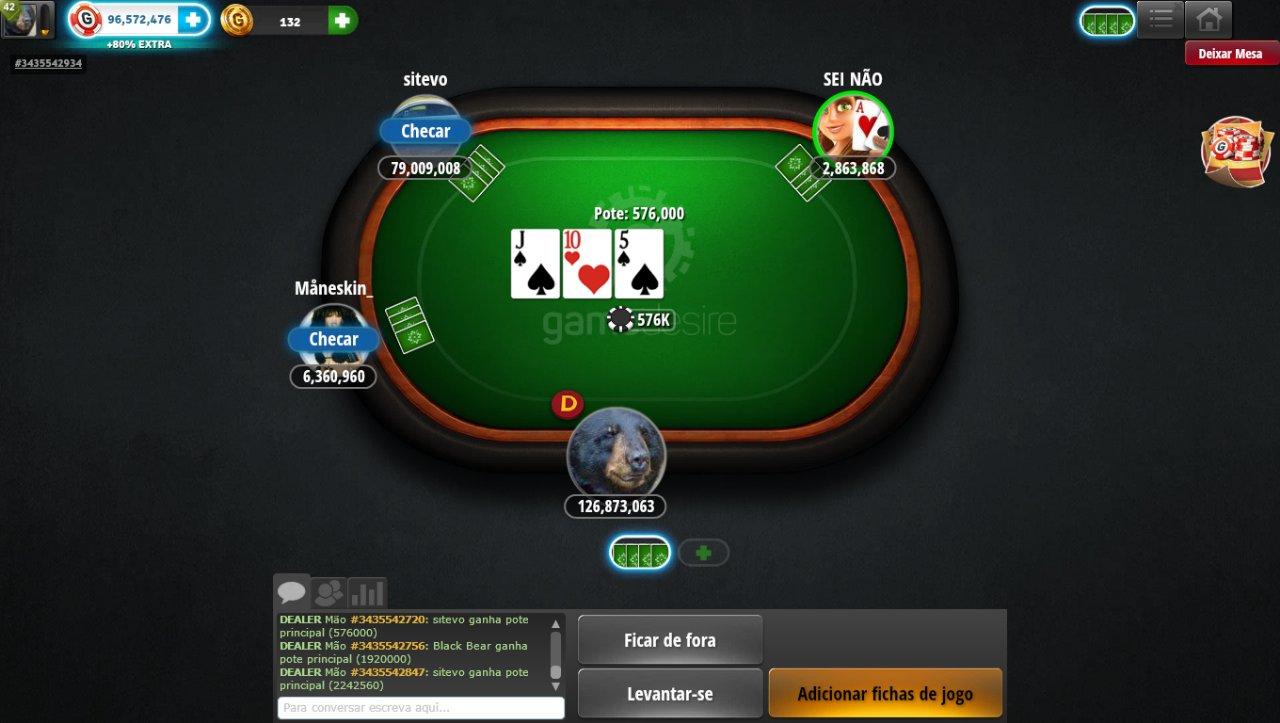This screenshot has height=723, width=1280.
Task: Select the card tables icon at top right
Action: pyautogui.click(x=1107, y=21)
